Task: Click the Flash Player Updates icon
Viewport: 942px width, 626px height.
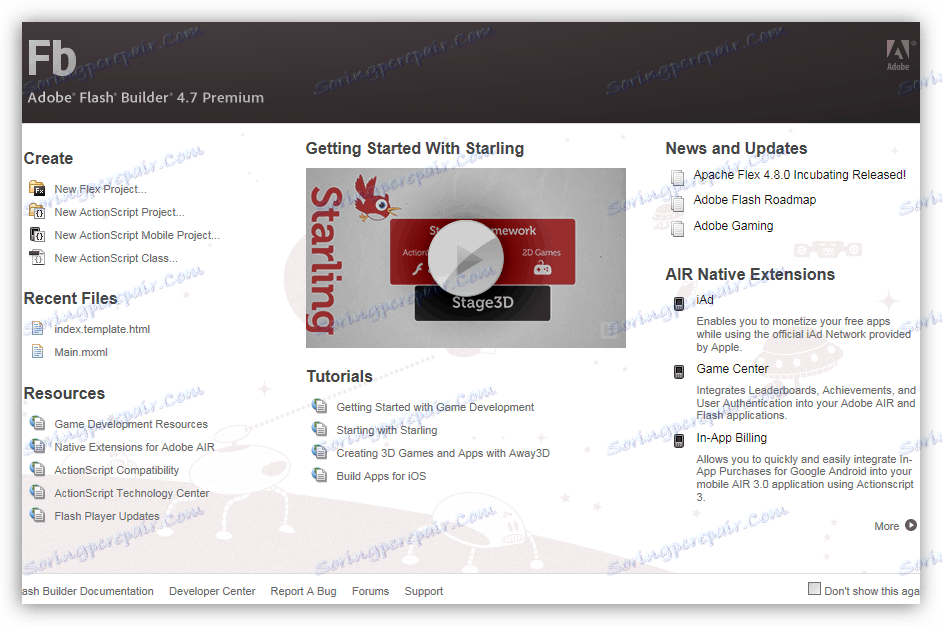Action: [37, 515]
